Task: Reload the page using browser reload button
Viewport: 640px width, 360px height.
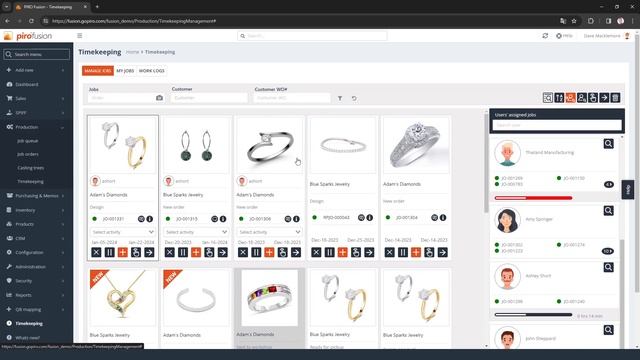Action: (31, 21)
